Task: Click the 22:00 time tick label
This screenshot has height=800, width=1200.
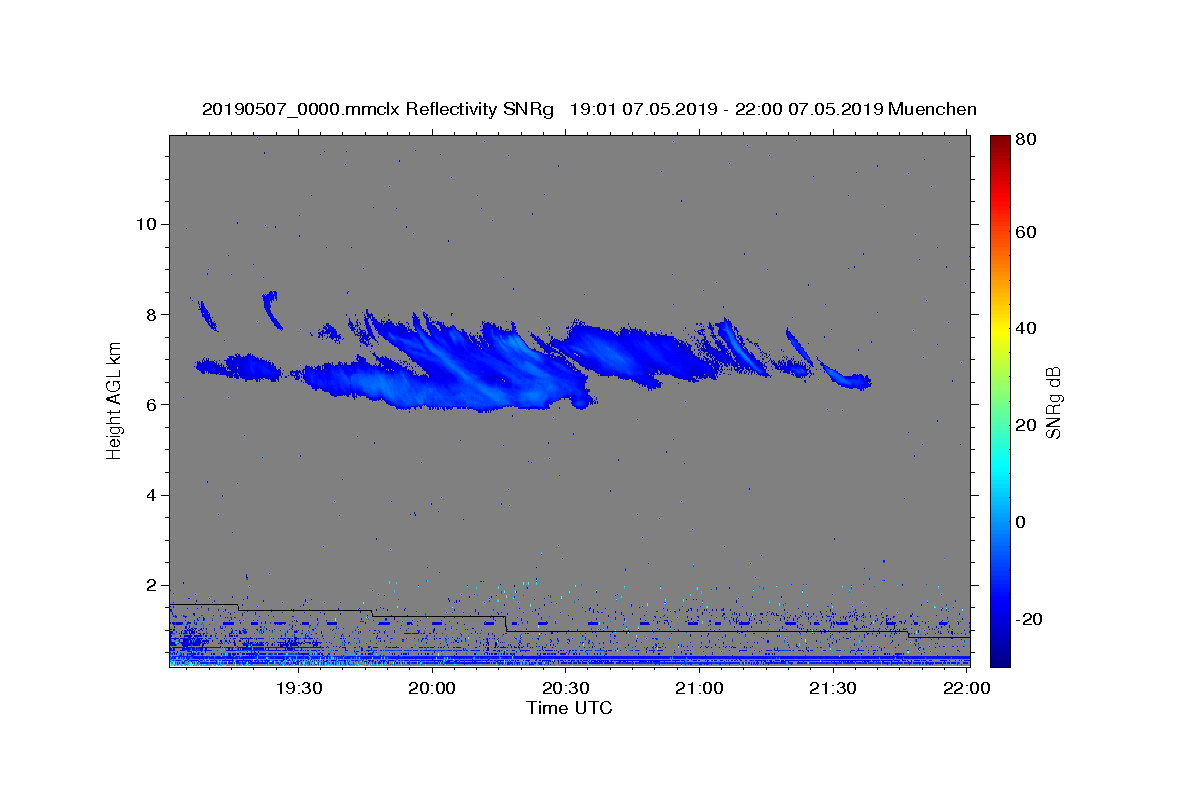Action: click(966, 688)
